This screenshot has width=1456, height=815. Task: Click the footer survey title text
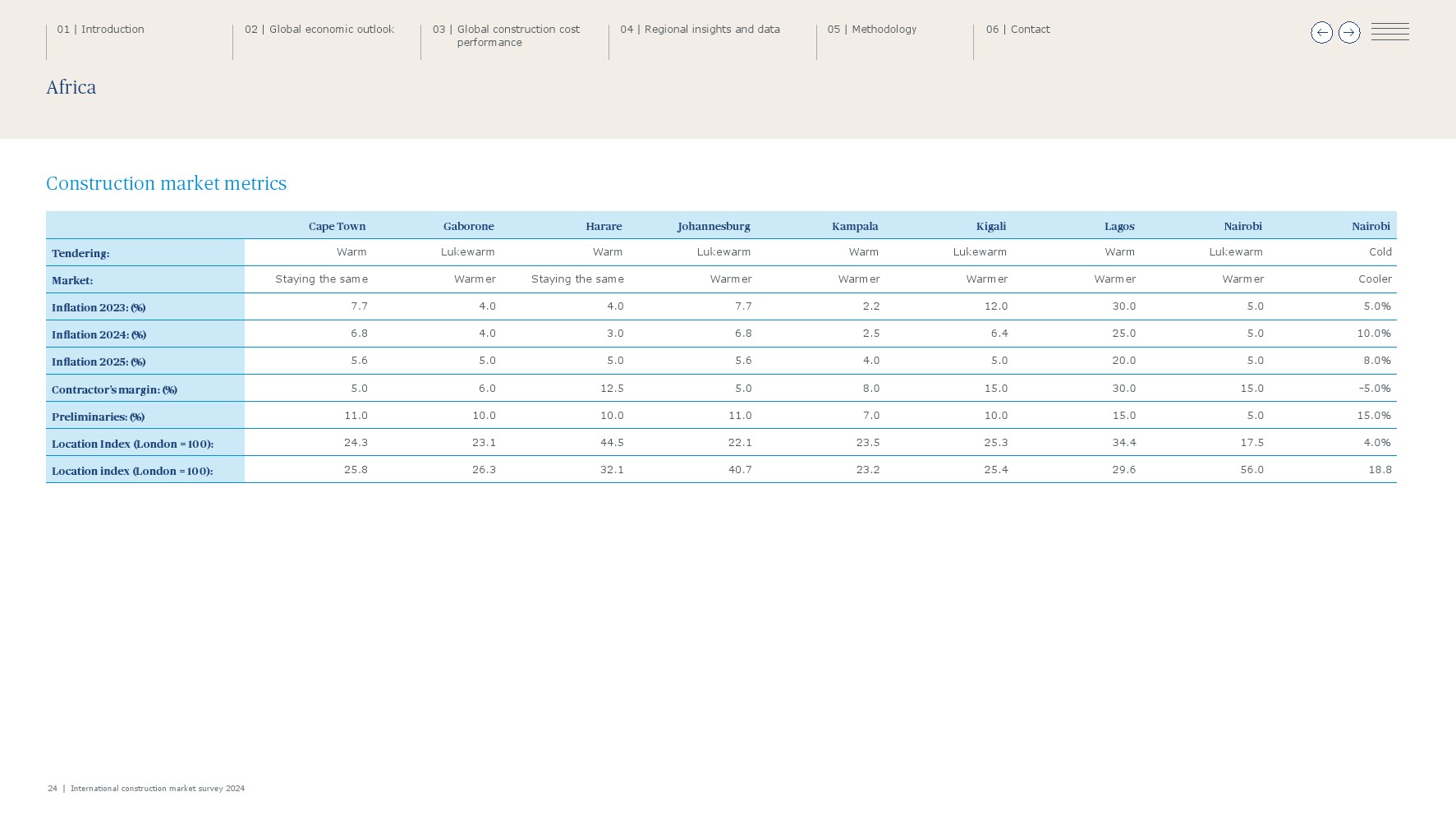[158, 789]
